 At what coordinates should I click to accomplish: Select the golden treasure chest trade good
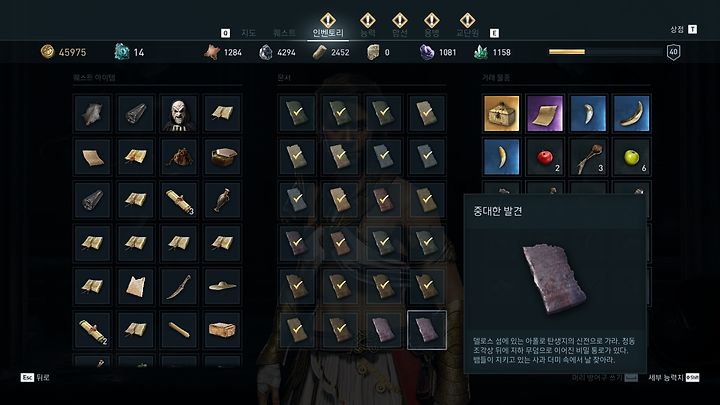tap(501, 113)
